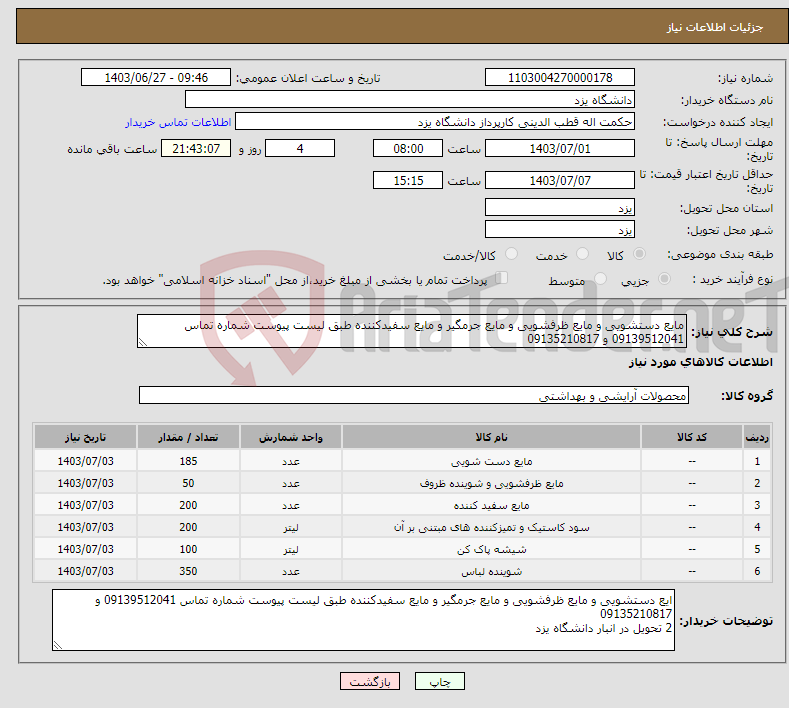The height and width of the screenshot is (708, 789).
Task: Click the چاپ print button
Action: 440,681
